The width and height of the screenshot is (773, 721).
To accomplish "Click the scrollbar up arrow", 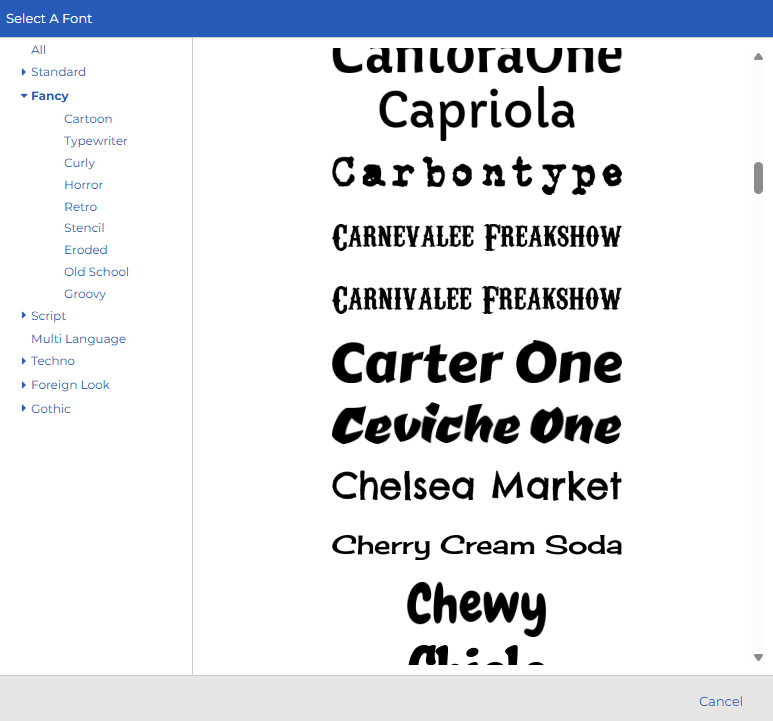I will pyautogui.click(x=758, y=57).
